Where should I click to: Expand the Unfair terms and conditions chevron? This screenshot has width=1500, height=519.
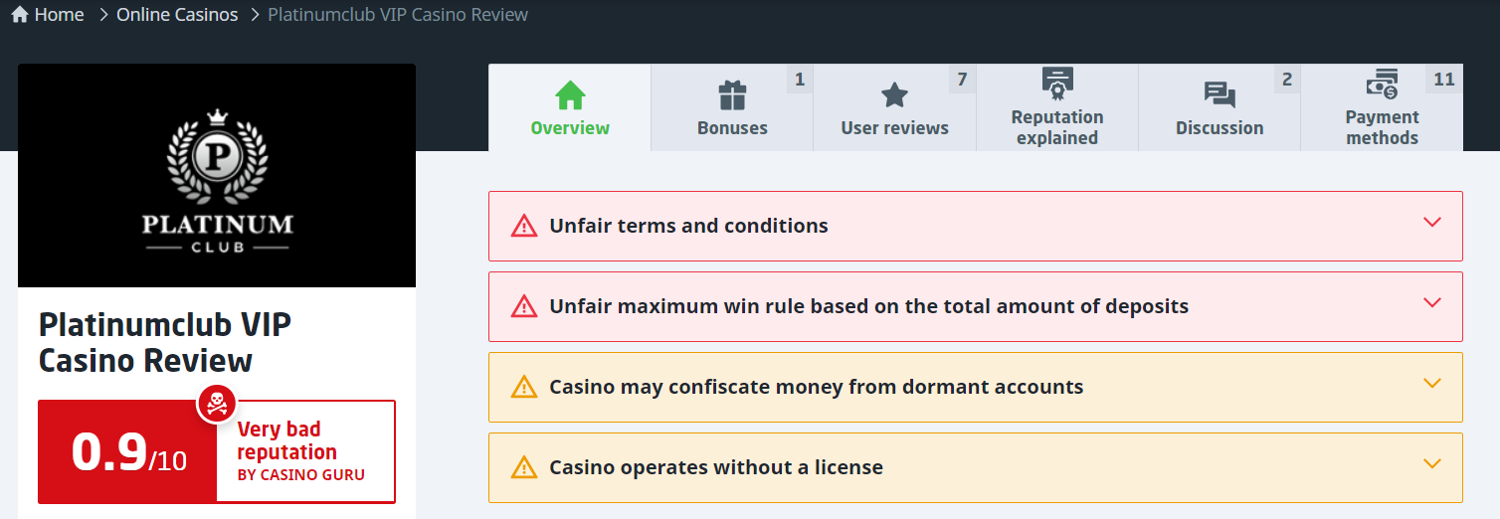click(1432, 223)
